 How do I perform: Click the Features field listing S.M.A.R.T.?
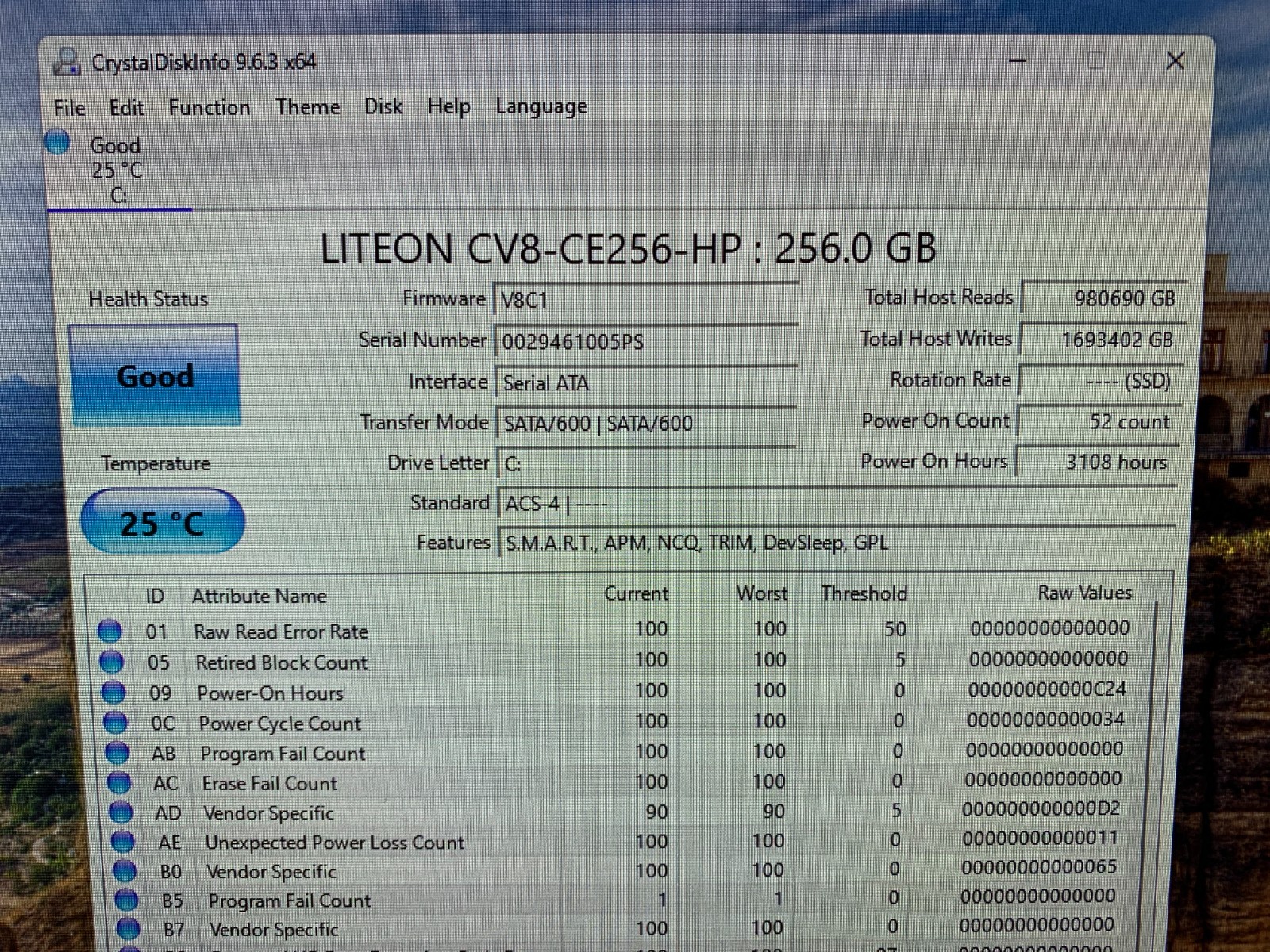pos(836,543)
